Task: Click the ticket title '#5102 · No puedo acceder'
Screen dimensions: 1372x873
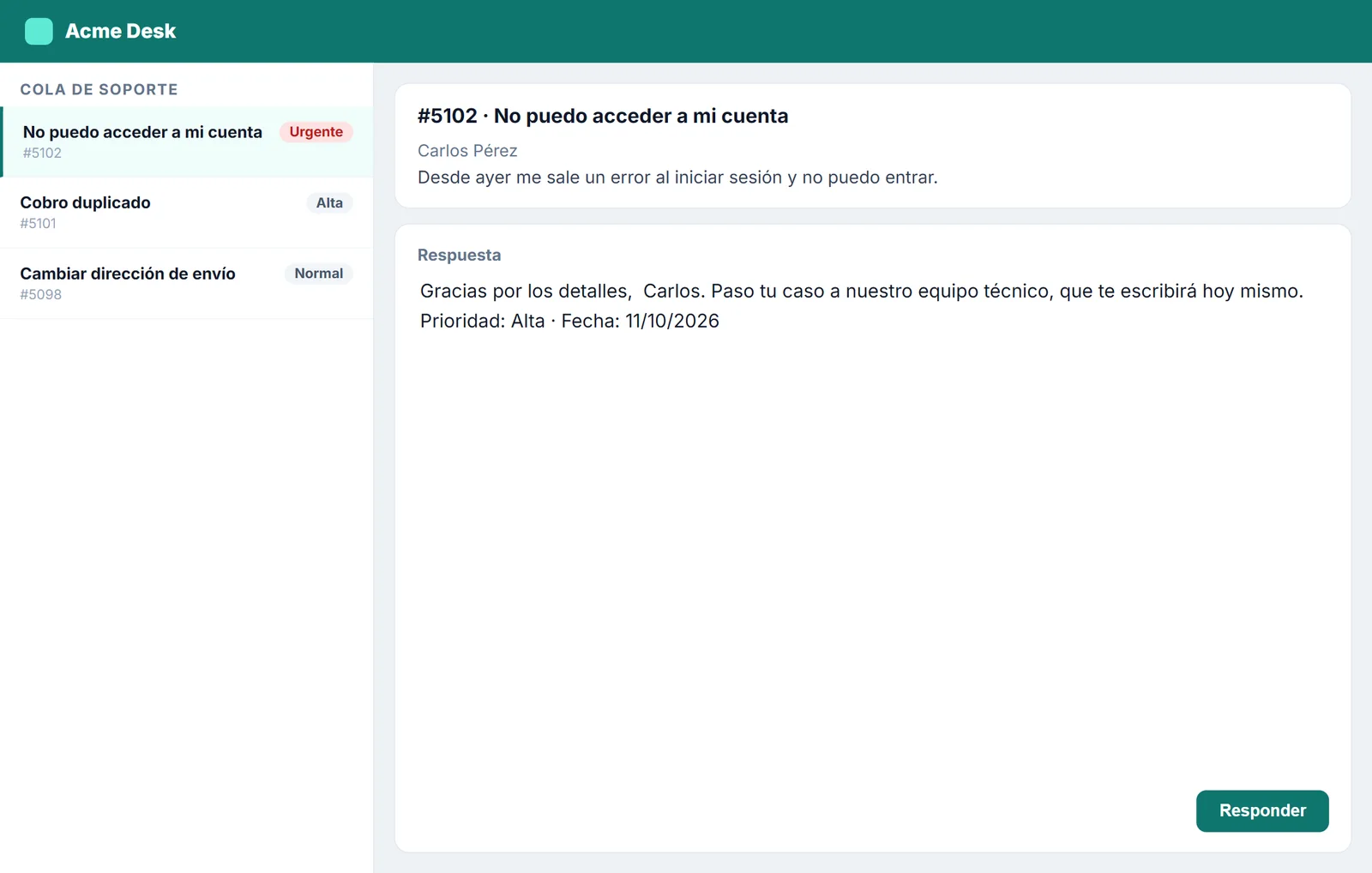Action: [x=603, y=116]
